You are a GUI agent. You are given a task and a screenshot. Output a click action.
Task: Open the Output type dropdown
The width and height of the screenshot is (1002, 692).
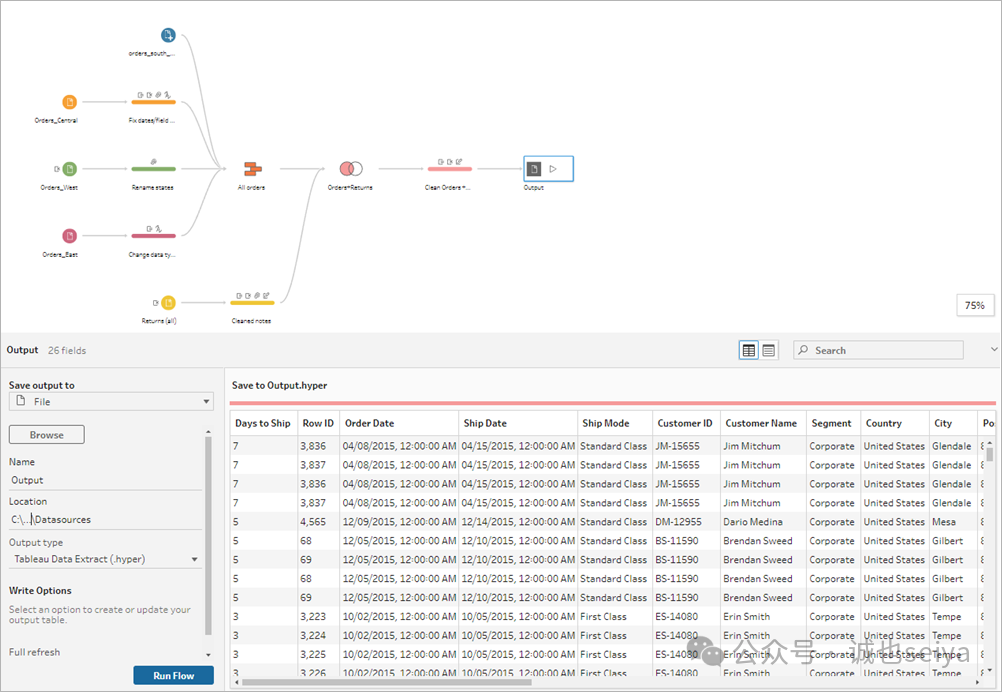(106, 559)
